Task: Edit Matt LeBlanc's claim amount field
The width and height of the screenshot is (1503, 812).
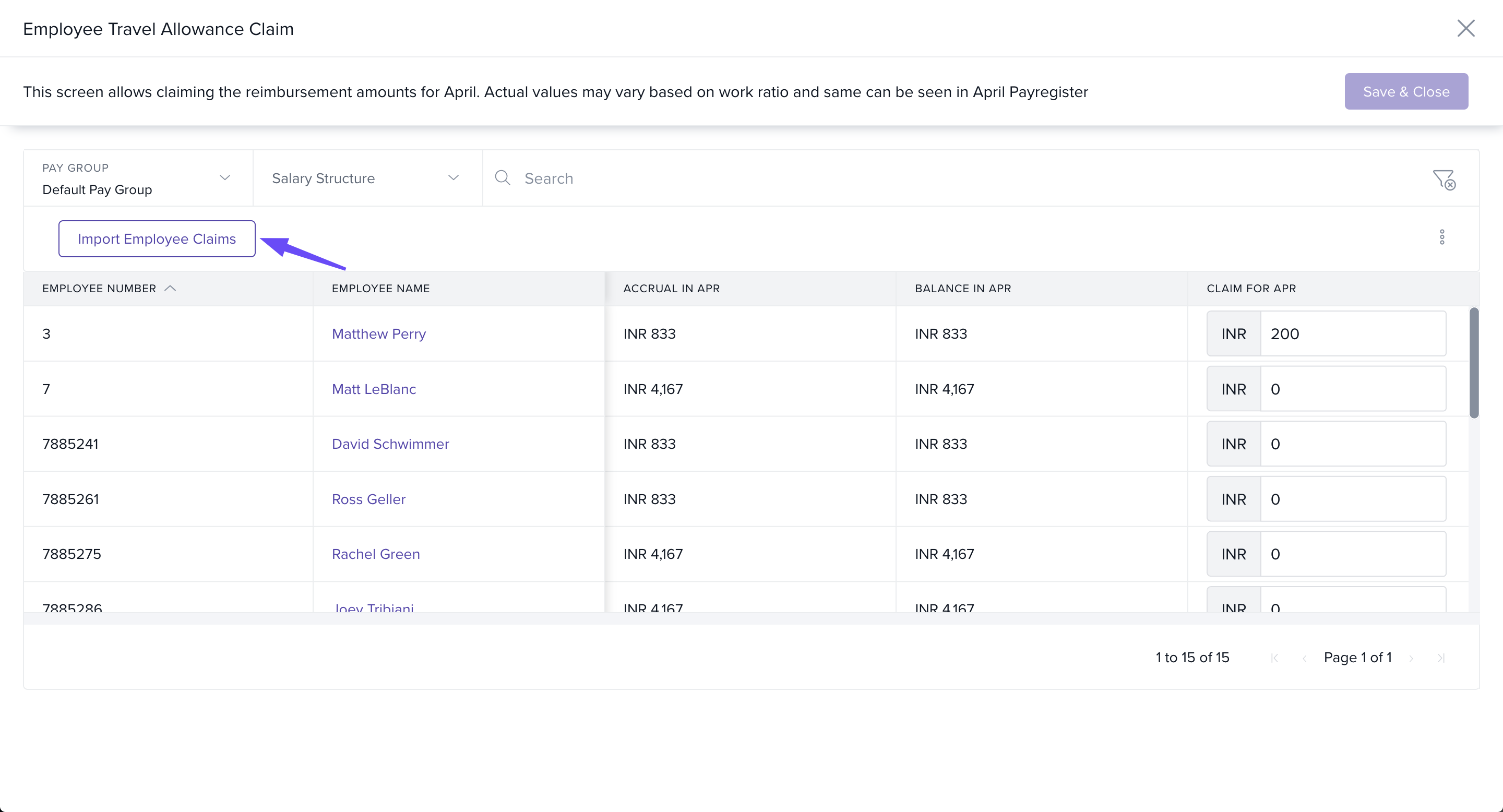Action: (x=1352, y=389)
